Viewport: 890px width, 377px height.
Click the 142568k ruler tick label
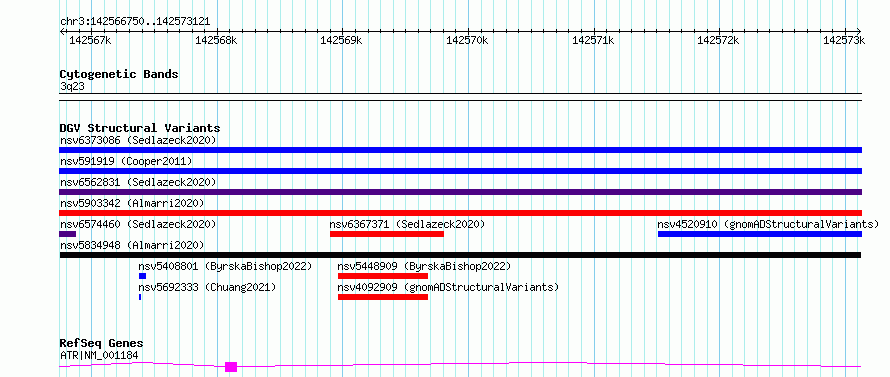click(x=216, y=40)
